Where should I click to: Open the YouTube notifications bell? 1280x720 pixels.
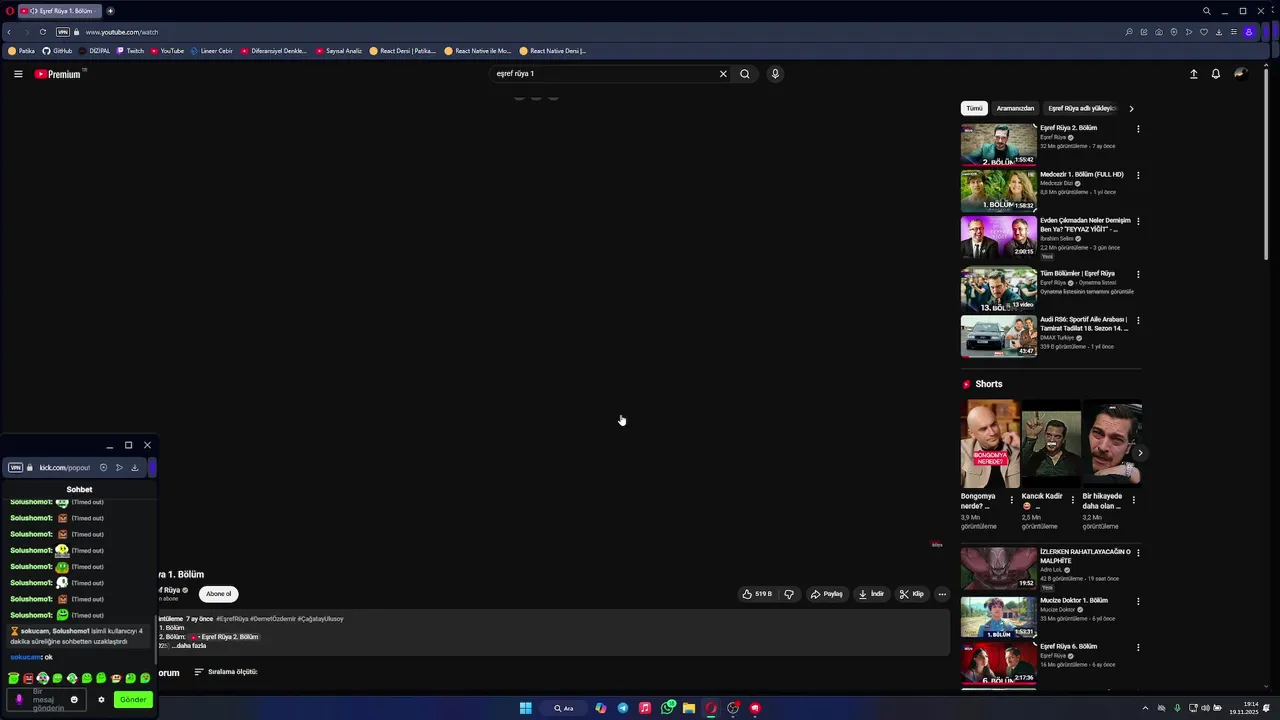(x=1216, y=74)
